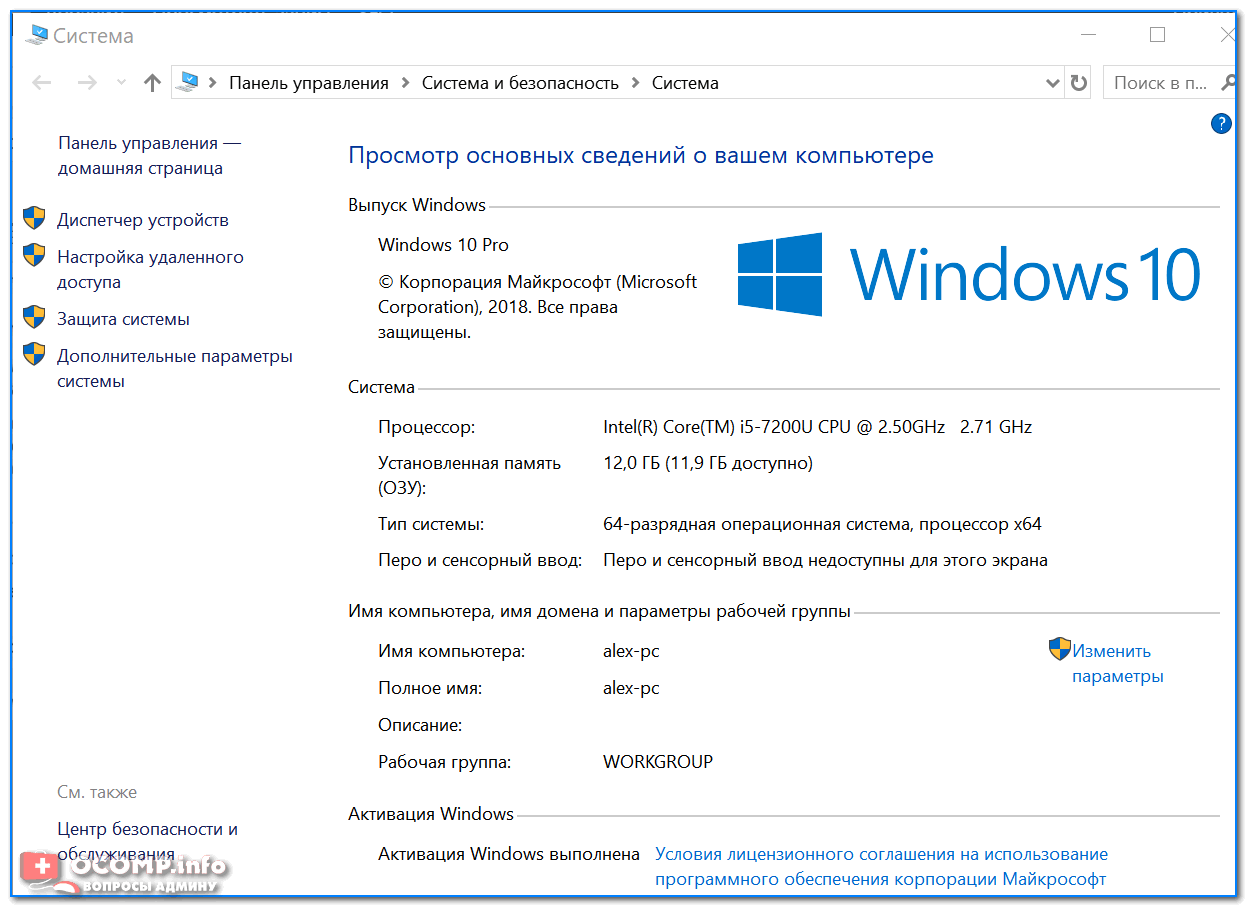Expand the chevron before Панель управления breadcrumb
Viewport: 1248px width, 908px height.
(213, 83)
